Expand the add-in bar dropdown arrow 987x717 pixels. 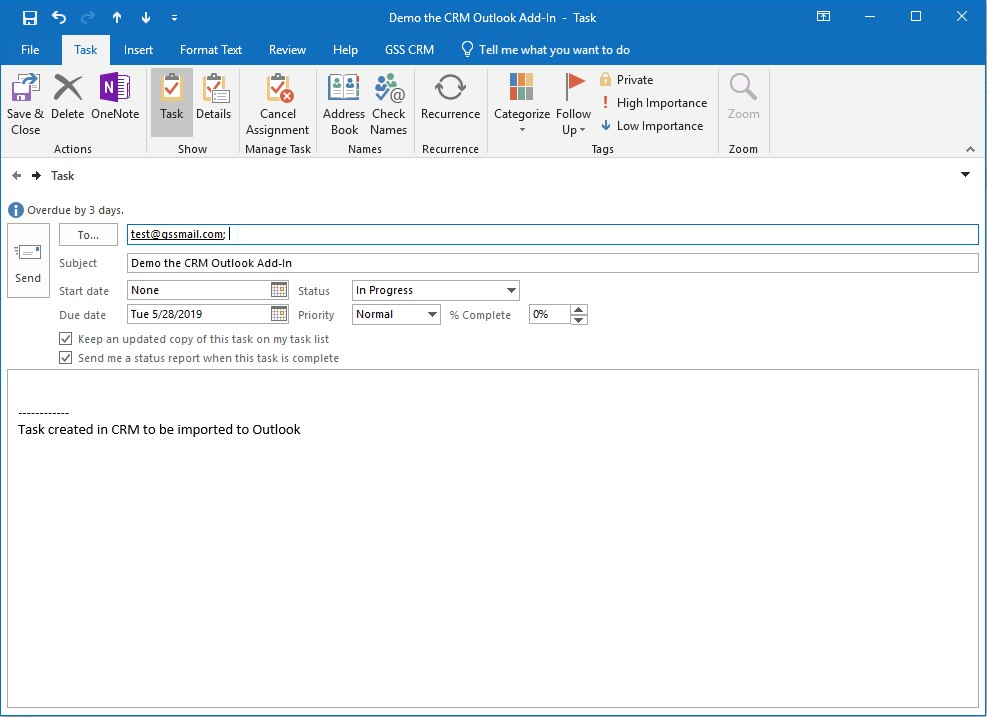click(966, 174)
